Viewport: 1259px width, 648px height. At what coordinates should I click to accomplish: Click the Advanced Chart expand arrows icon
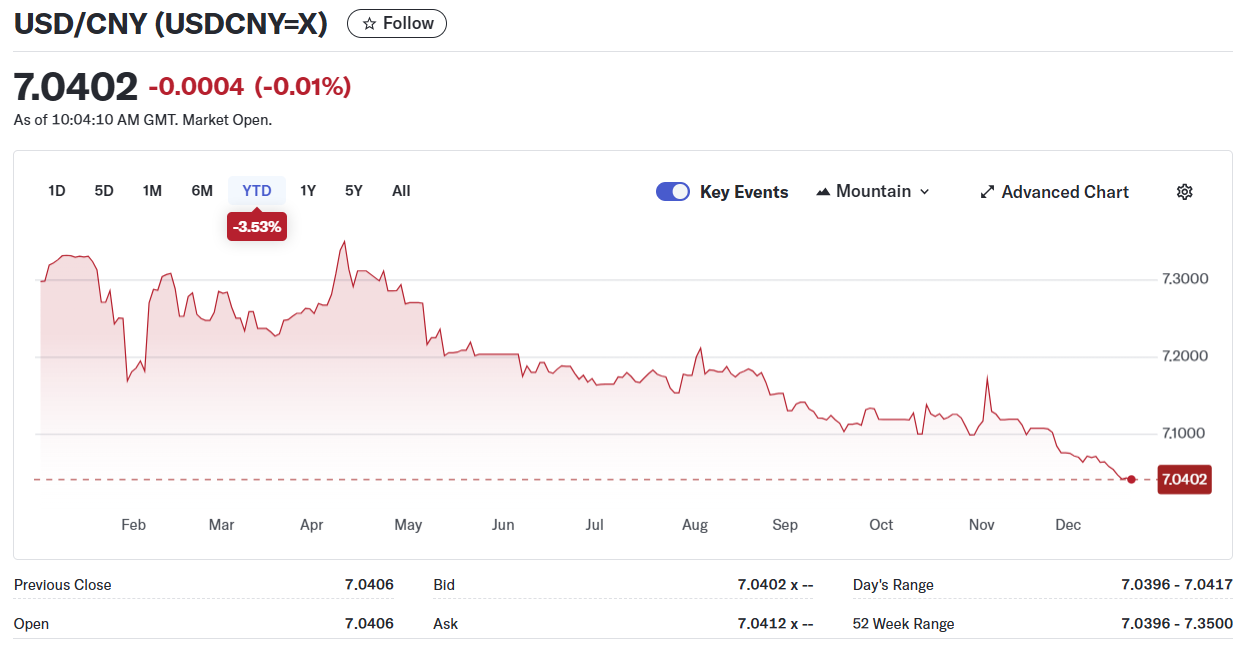[x=987, y=192]
